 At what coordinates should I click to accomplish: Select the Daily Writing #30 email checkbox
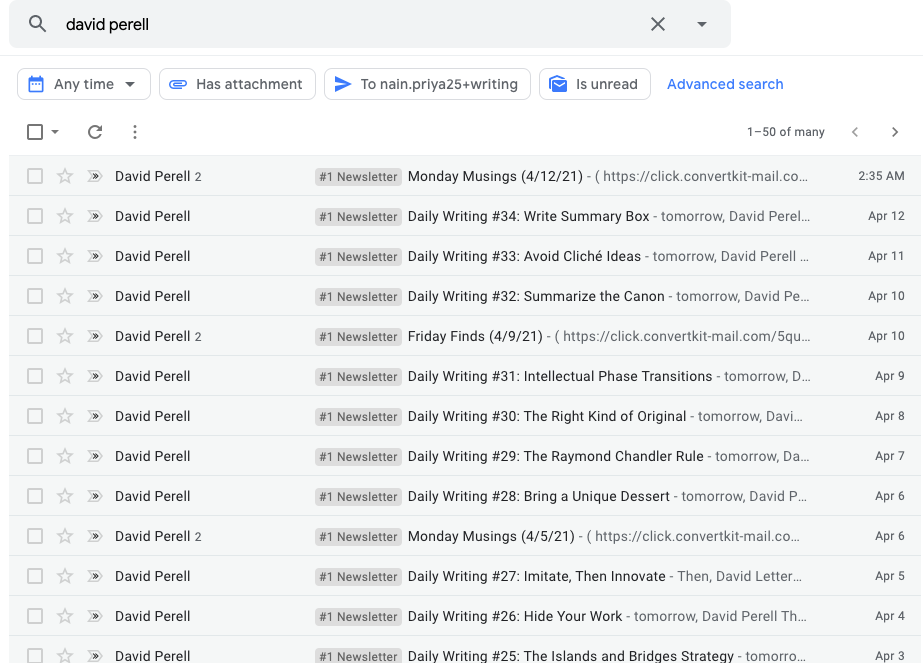click(x=35, y=416)
